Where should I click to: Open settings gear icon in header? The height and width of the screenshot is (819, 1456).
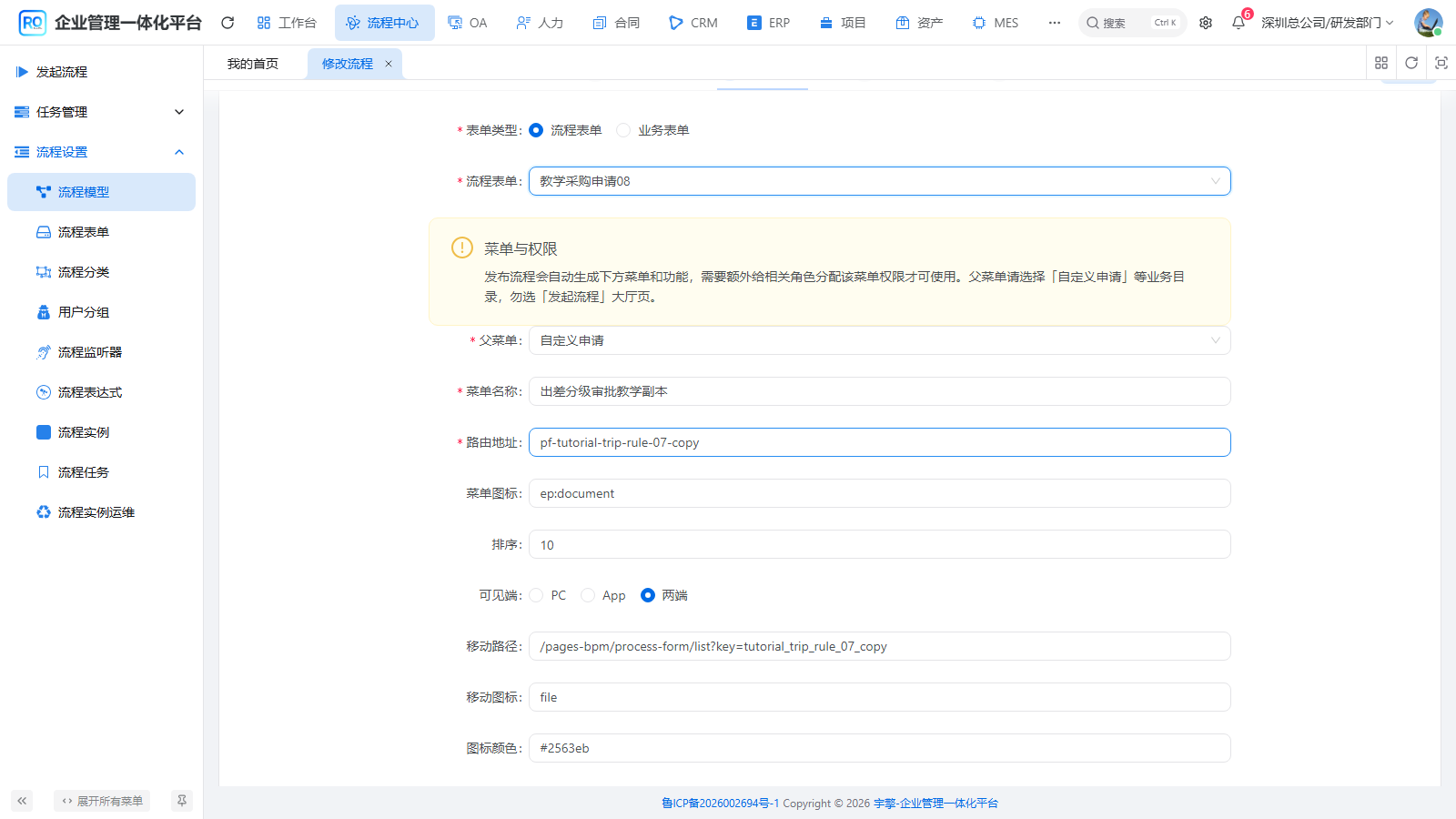(1206, 23)
